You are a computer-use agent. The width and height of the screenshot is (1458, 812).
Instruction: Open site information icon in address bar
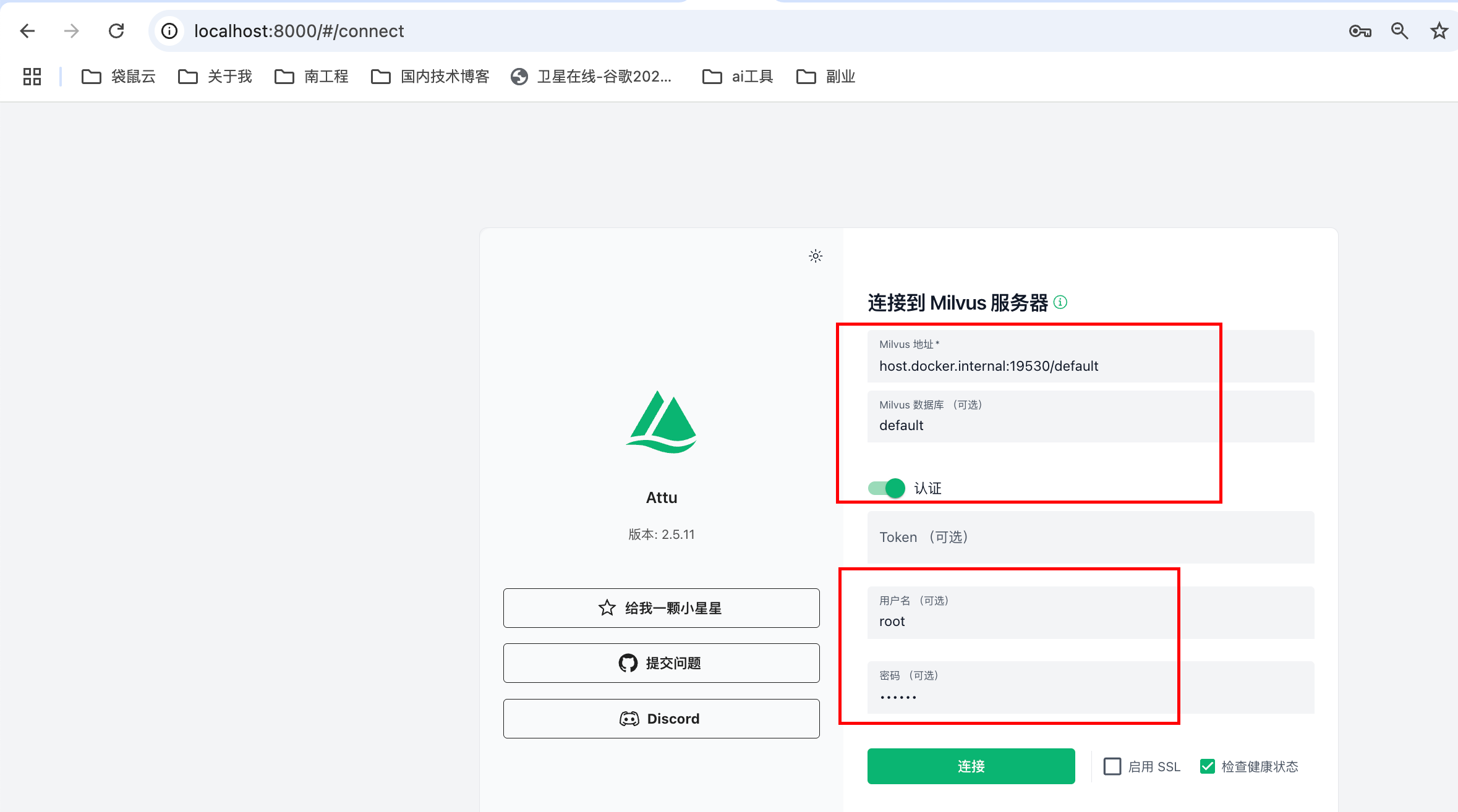169,31
